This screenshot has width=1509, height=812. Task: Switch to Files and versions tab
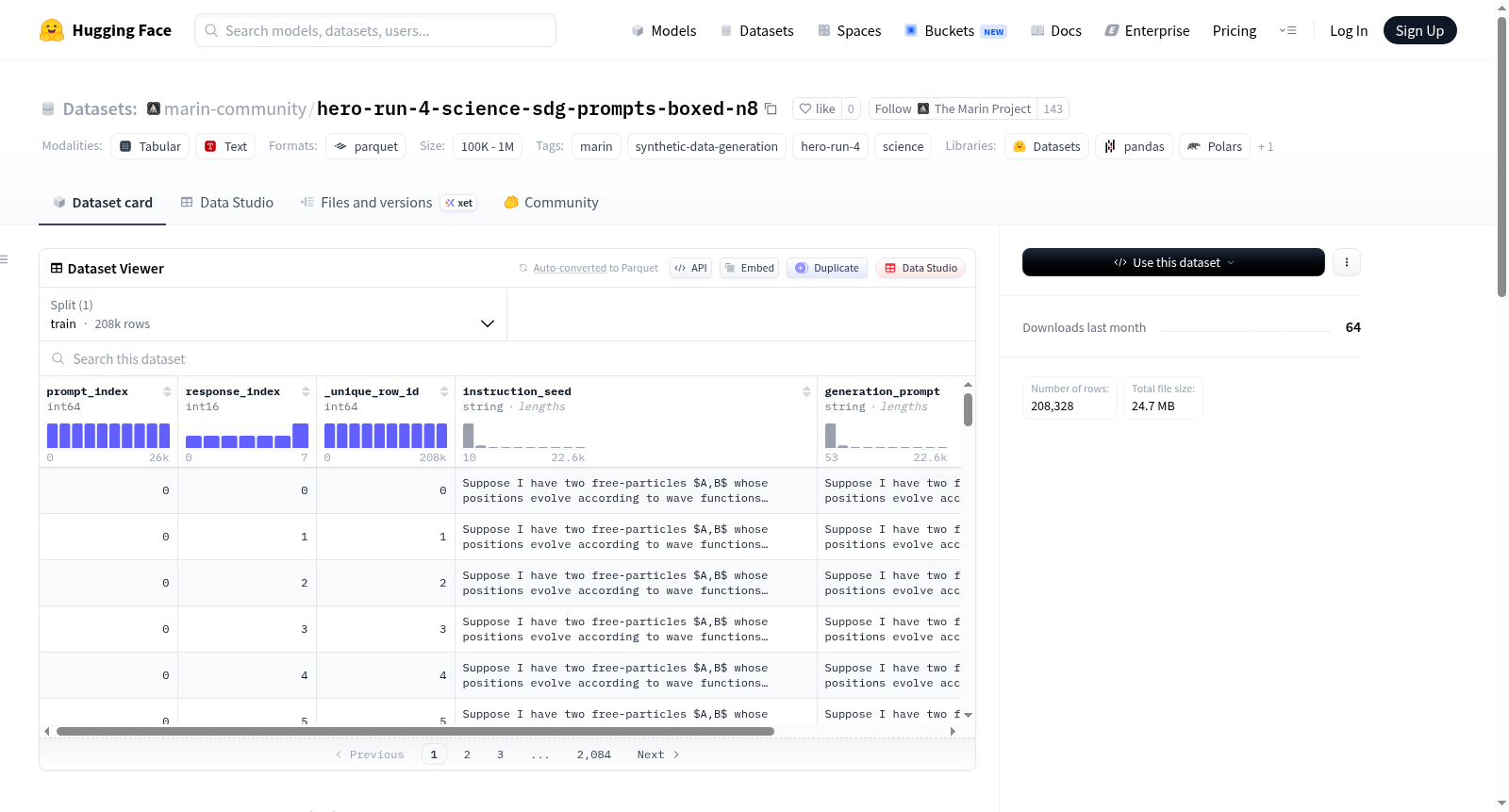pyautogui.click(x=389, y=202)
